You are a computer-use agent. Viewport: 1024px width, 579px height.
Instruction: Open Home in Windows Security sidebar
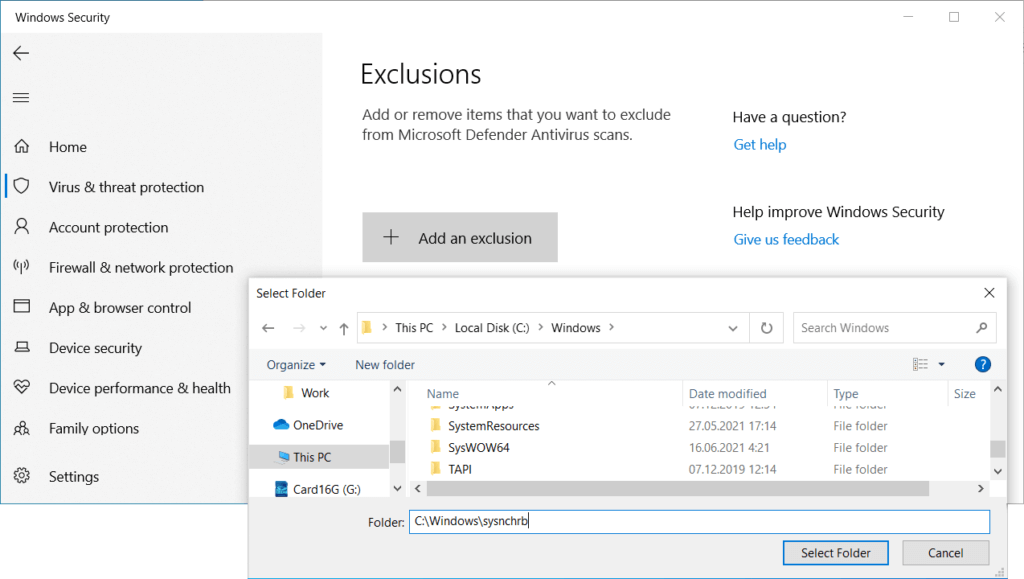(67, 147)
